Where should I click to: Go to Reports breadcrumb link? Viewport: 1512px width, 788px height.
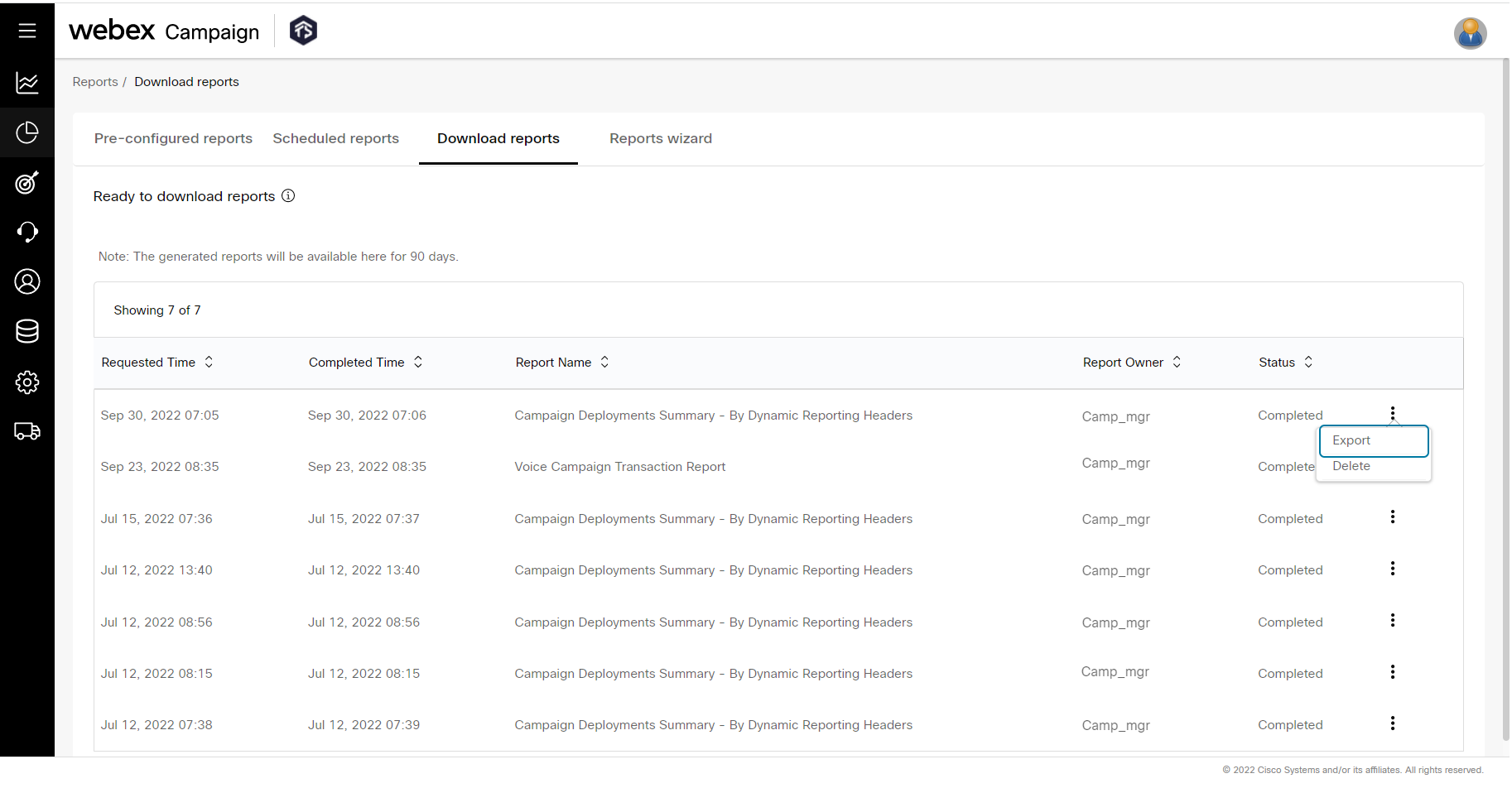95,82
